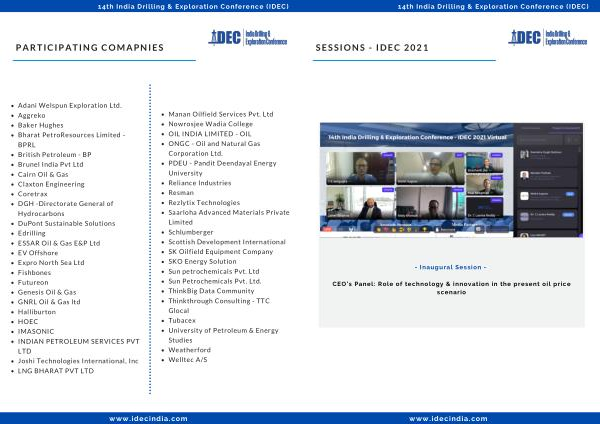Select 'GNRL Oil & Gas ltd' entry
Screen dimensions: 600x424
click(x=49, y=302)
